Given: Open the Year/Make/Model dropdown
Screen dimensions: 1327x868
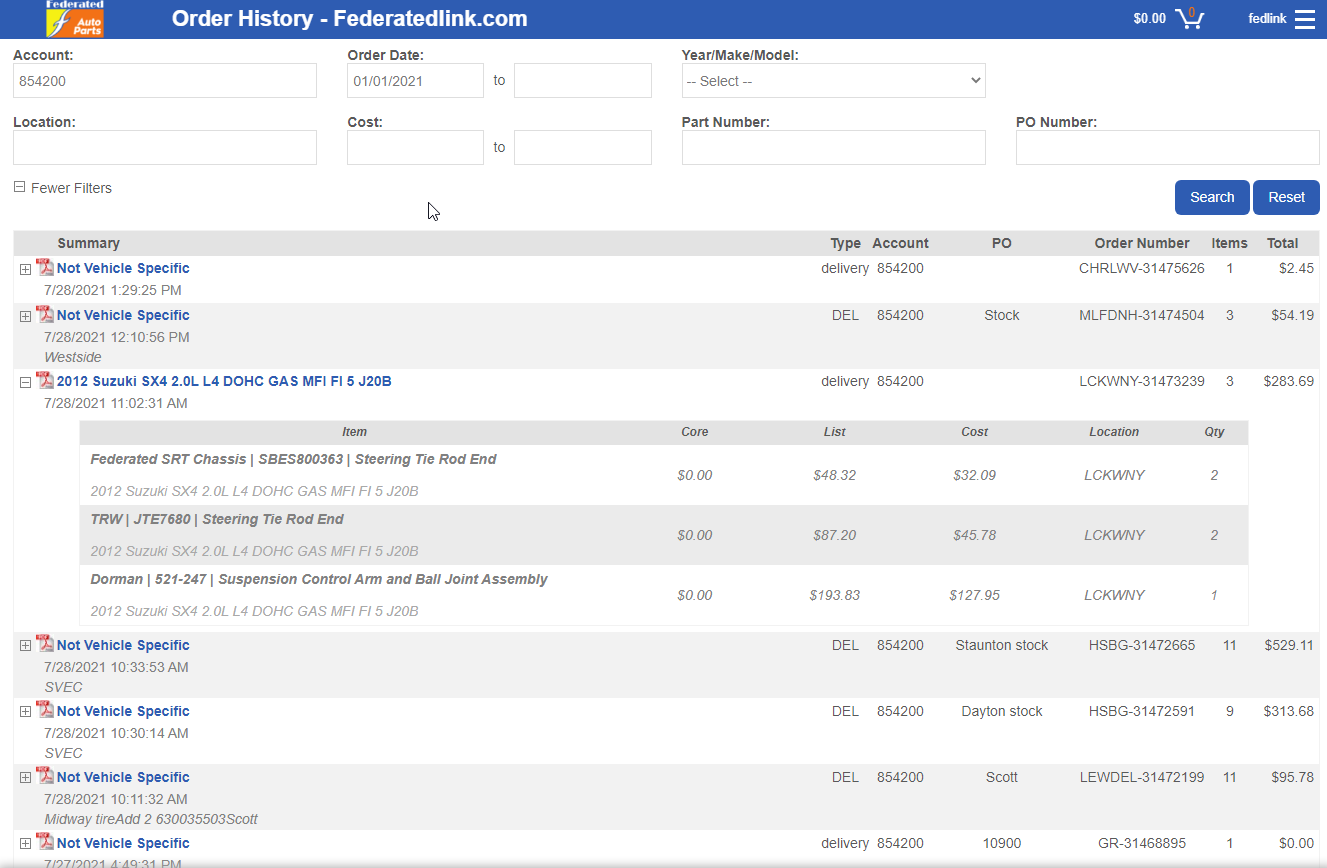Looking at the screenshot, I should point(833,81).
